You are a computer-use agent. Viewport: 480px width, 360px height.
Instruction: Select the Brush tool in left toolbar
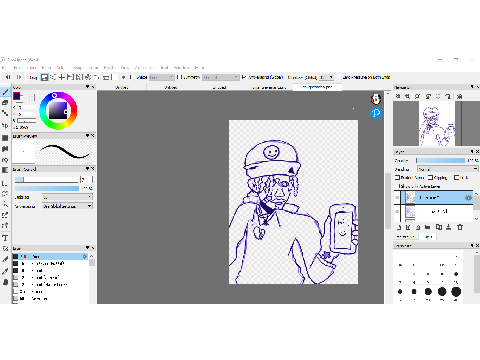(5, 92)
